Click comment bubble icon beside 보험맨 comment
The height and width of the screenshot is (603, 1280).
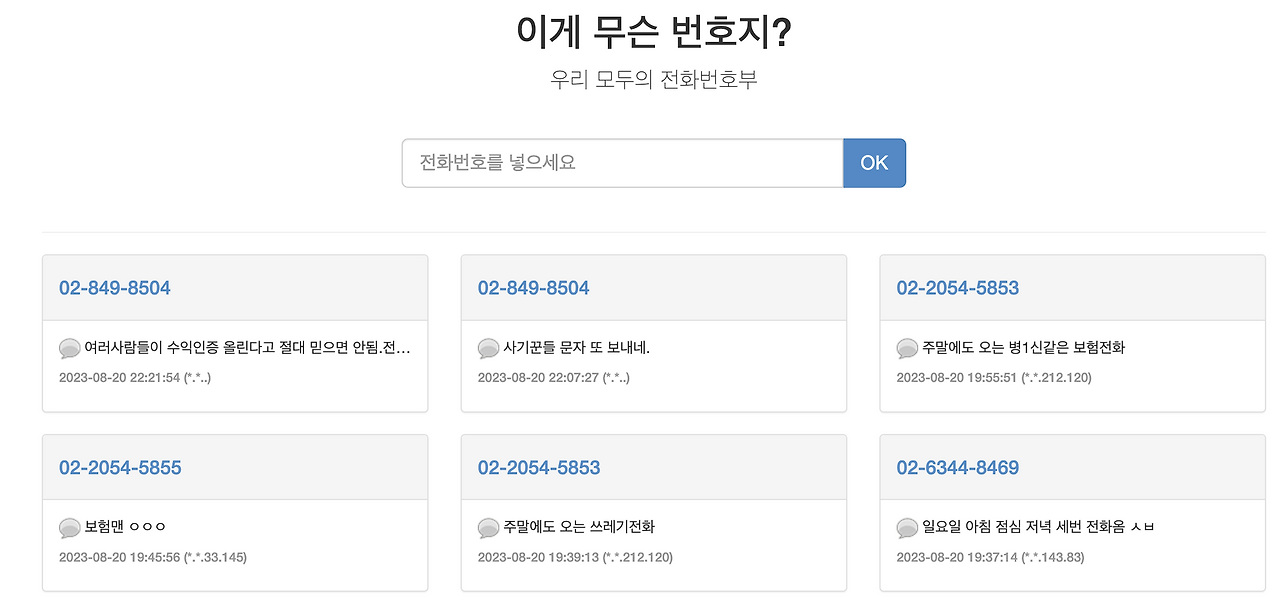pyautogui.click(x=70, y=528)
